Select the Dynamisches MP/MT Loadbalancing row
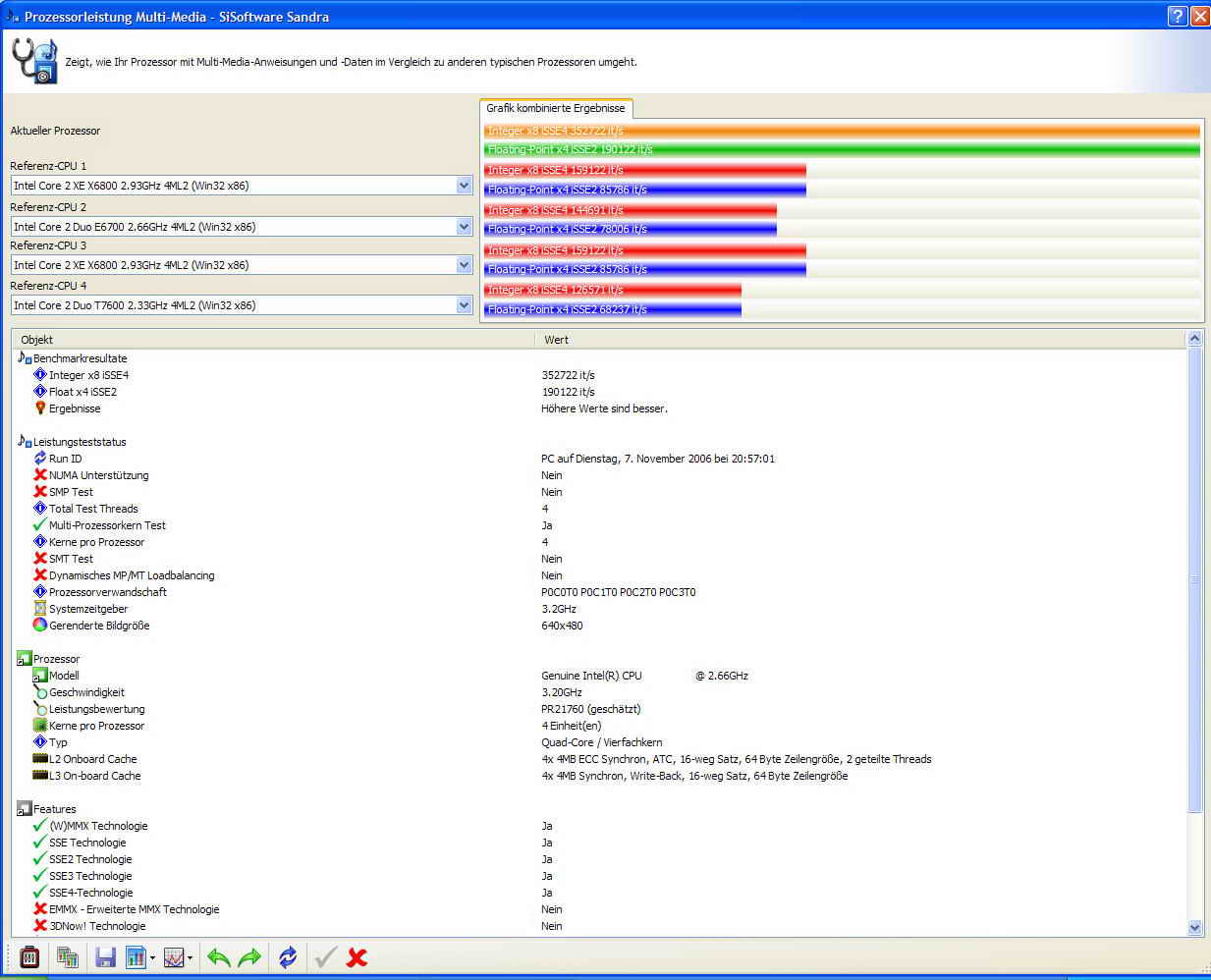Screen dimensions: 1211x980 pos(599,575)
